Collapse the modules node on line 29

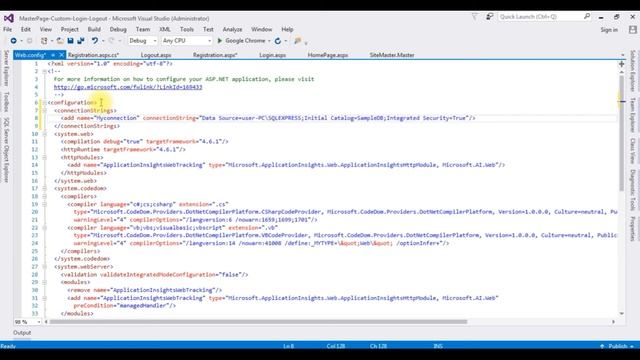(x=44, y=282)
